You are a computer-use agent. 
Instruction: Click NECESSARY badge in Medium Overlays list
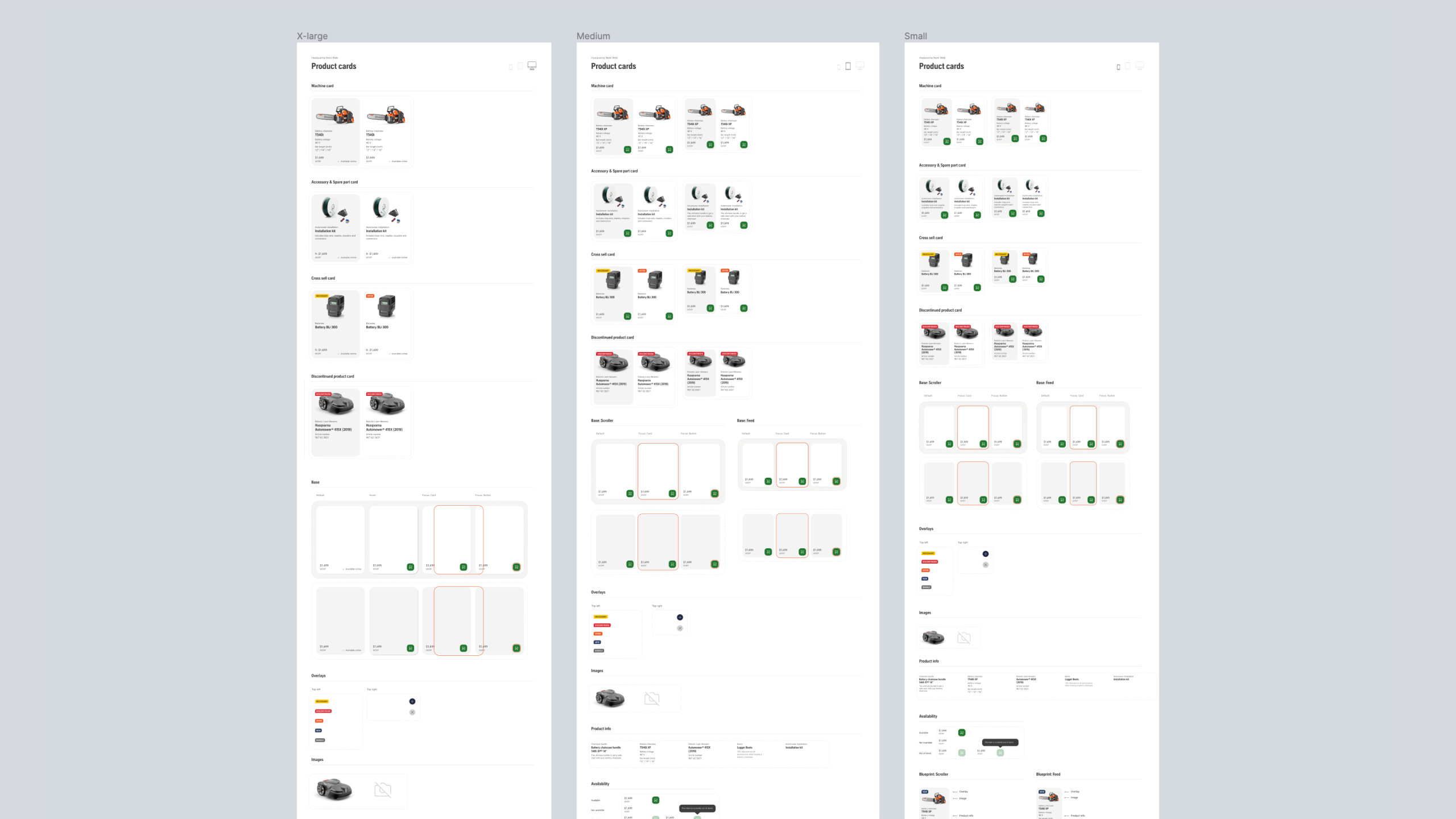click(601, 617)
